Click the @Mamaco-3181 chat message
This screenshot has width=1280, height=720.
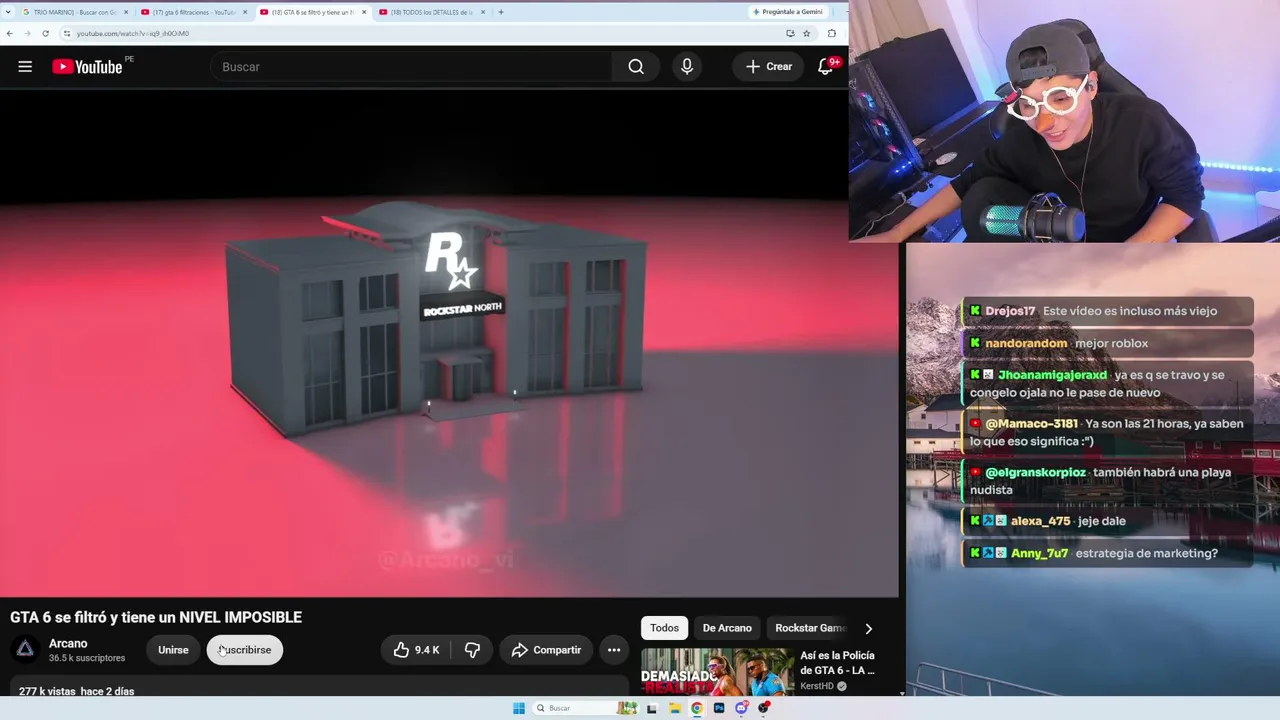click(x=1107, y=433)
